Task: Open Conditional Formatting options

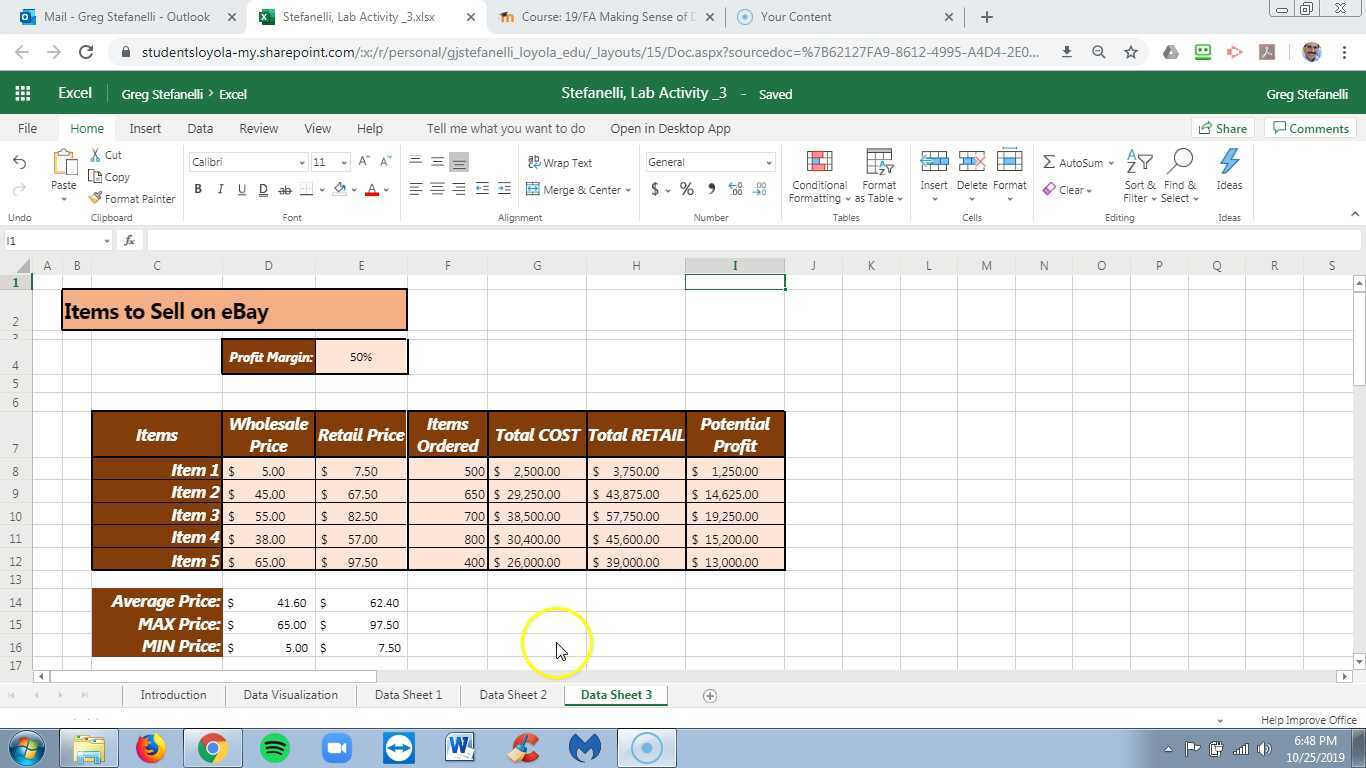Action: click(x=819, y=177)
